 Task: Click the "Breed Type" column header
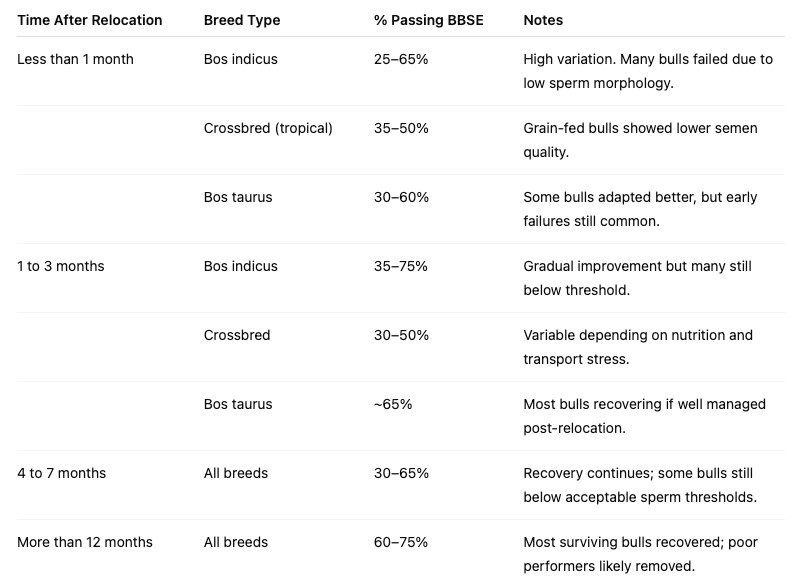point(241,20)
